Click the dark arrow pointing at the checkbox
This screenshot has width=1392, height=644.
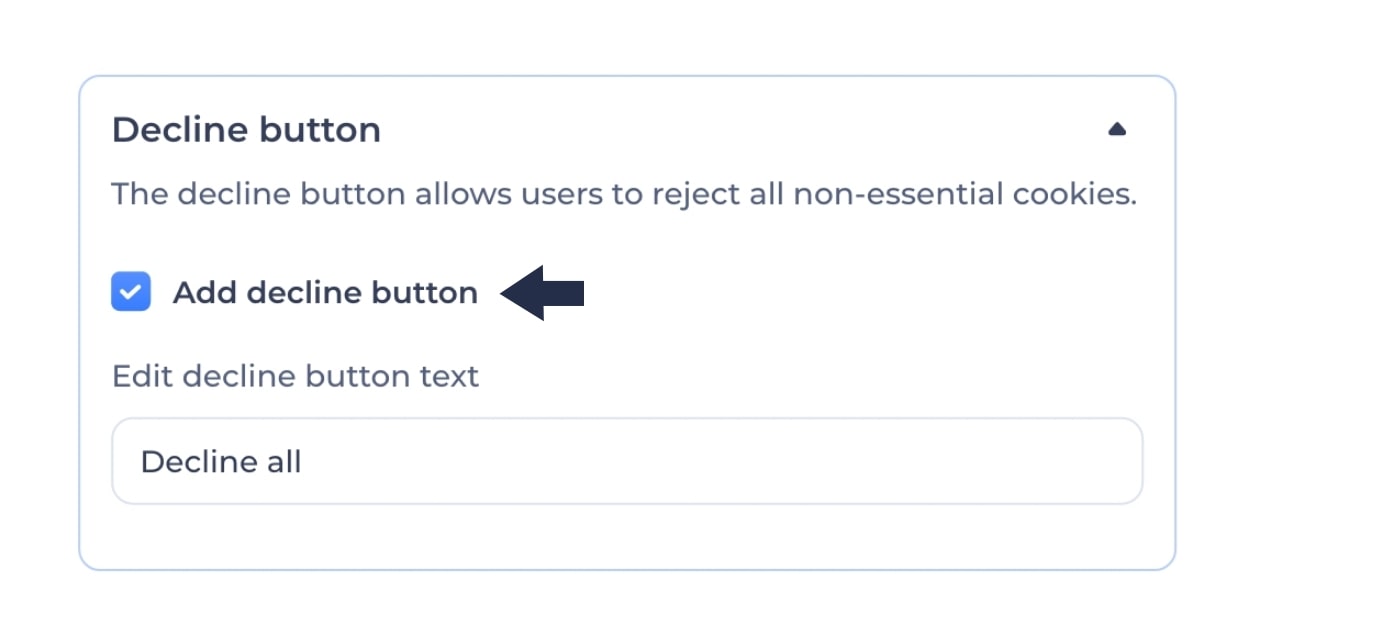tap(542, 292)
